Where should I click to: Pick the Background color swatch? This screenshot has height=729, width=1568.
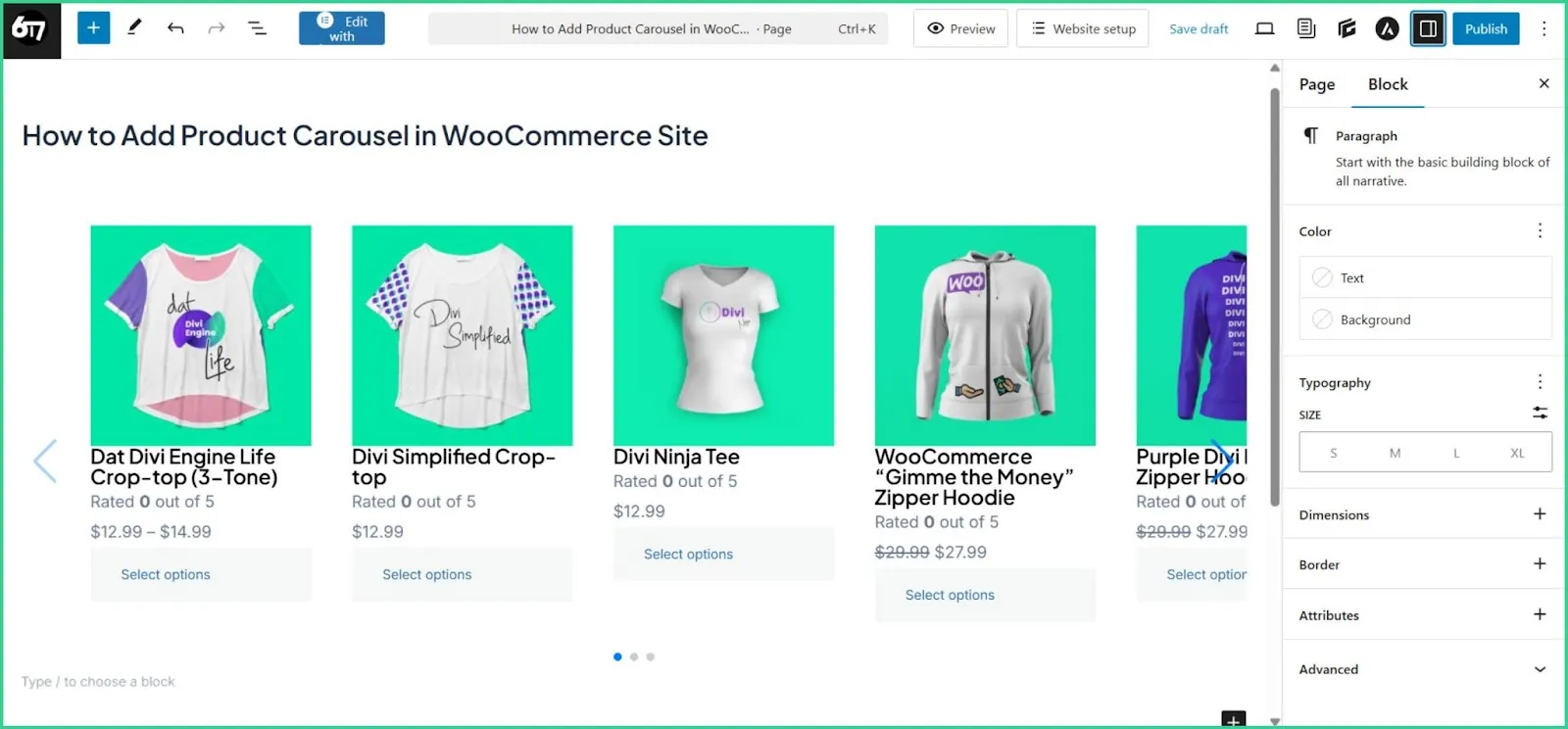[1426, 319]
